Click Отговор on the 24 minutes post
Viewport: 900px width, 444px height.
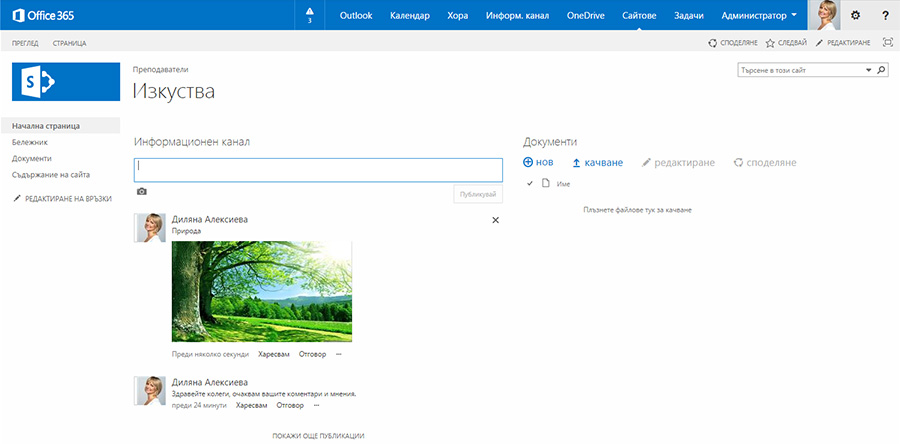click(x=290, y=406)
